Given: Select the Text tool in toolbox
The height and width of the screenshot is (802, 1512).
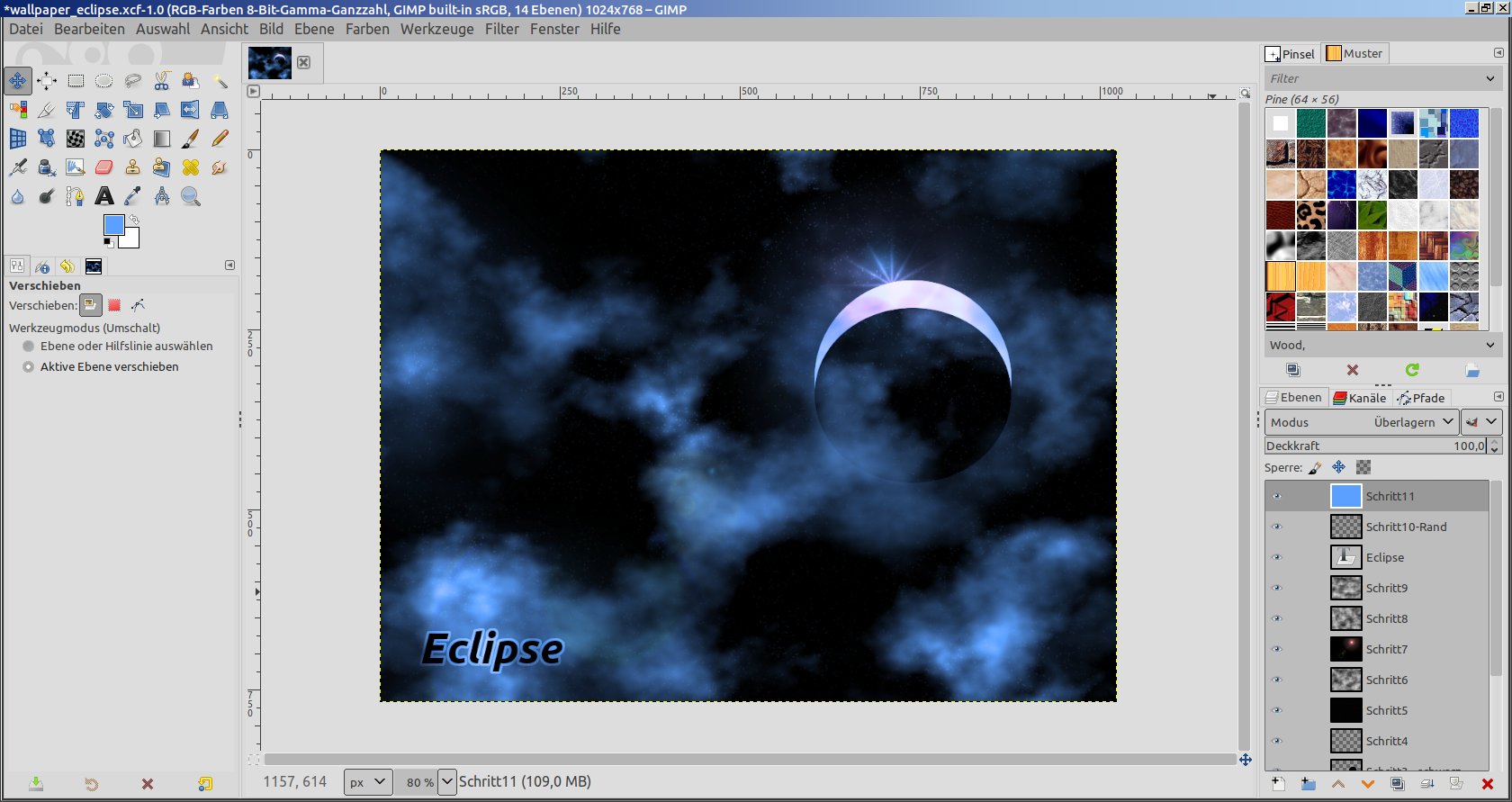Looking at the screenshot, I should (104, 196).
